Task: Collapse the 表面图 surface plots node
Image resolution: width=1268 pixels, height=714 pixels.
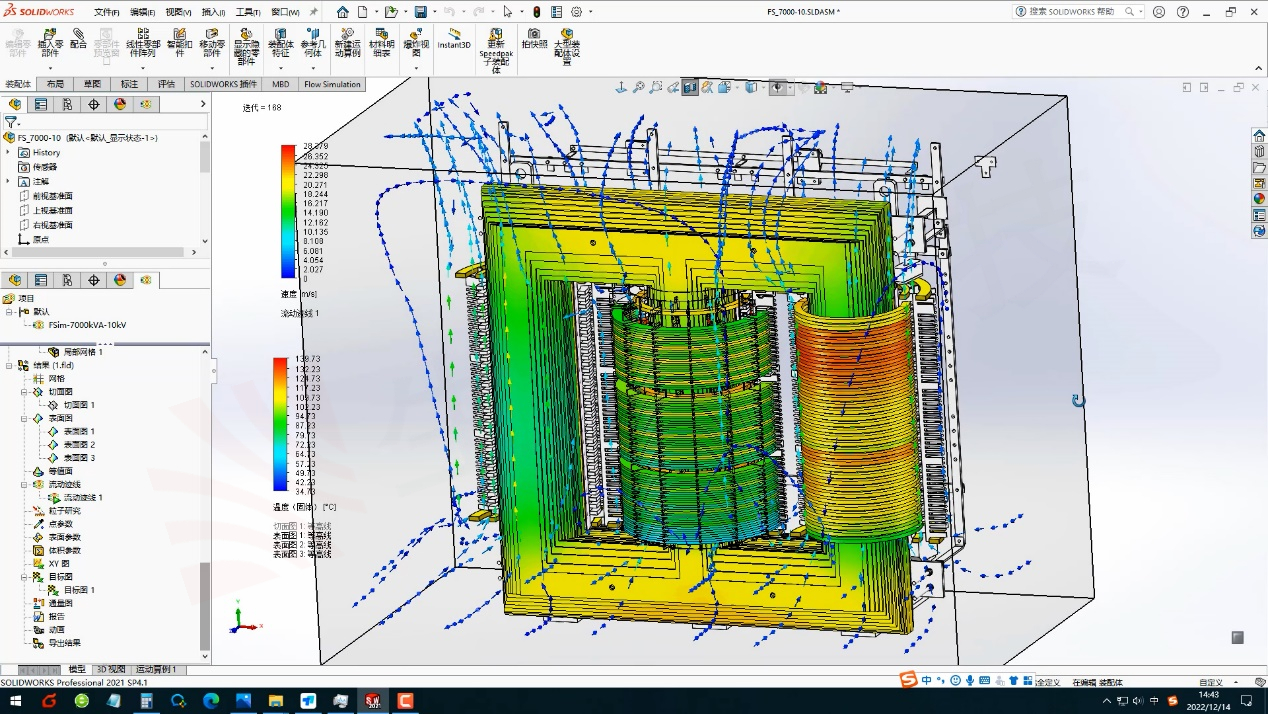Action: 24,418
